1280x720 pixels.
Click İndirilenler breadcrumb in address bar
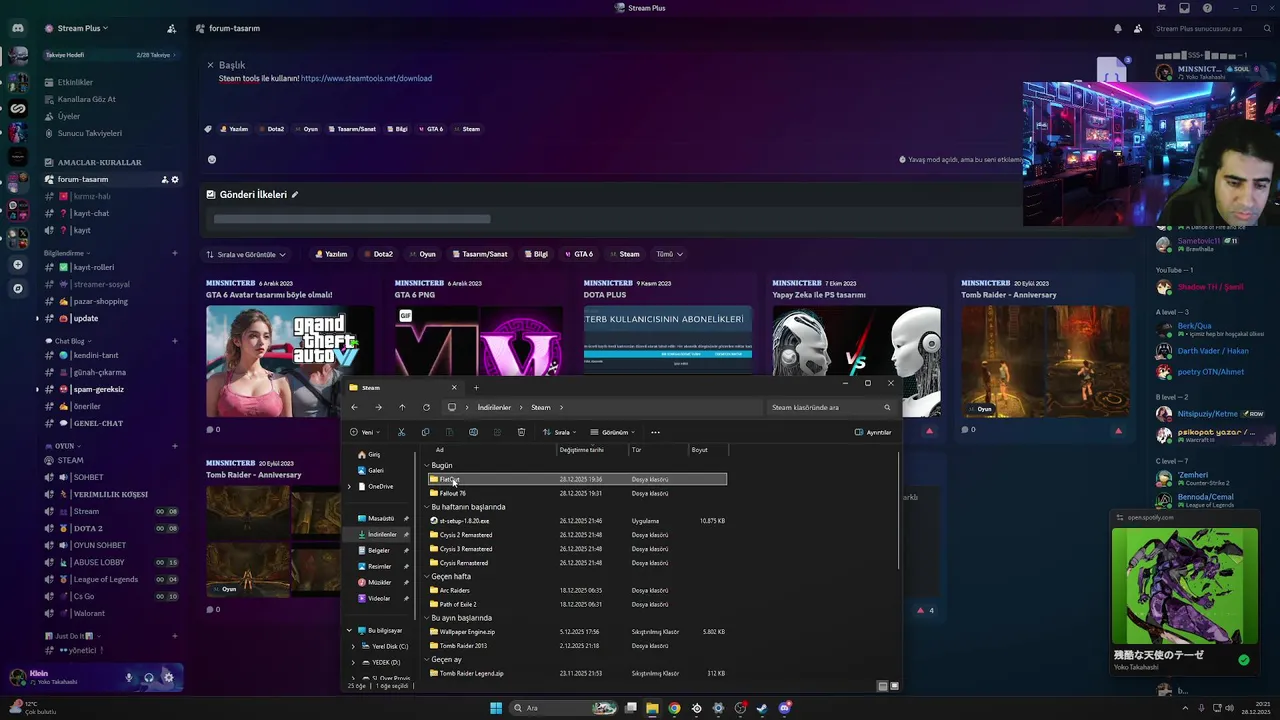pos(494,407)
